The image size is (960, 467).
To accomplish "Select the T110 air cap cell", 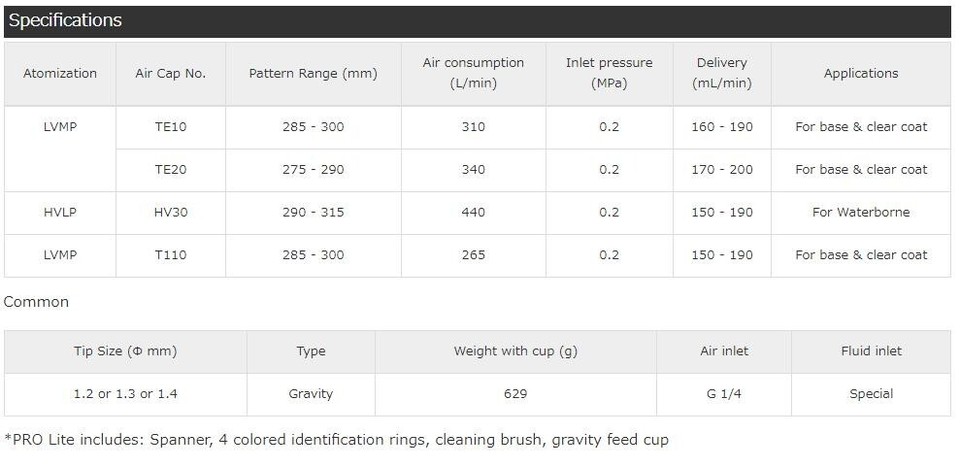I will [171, 256].
